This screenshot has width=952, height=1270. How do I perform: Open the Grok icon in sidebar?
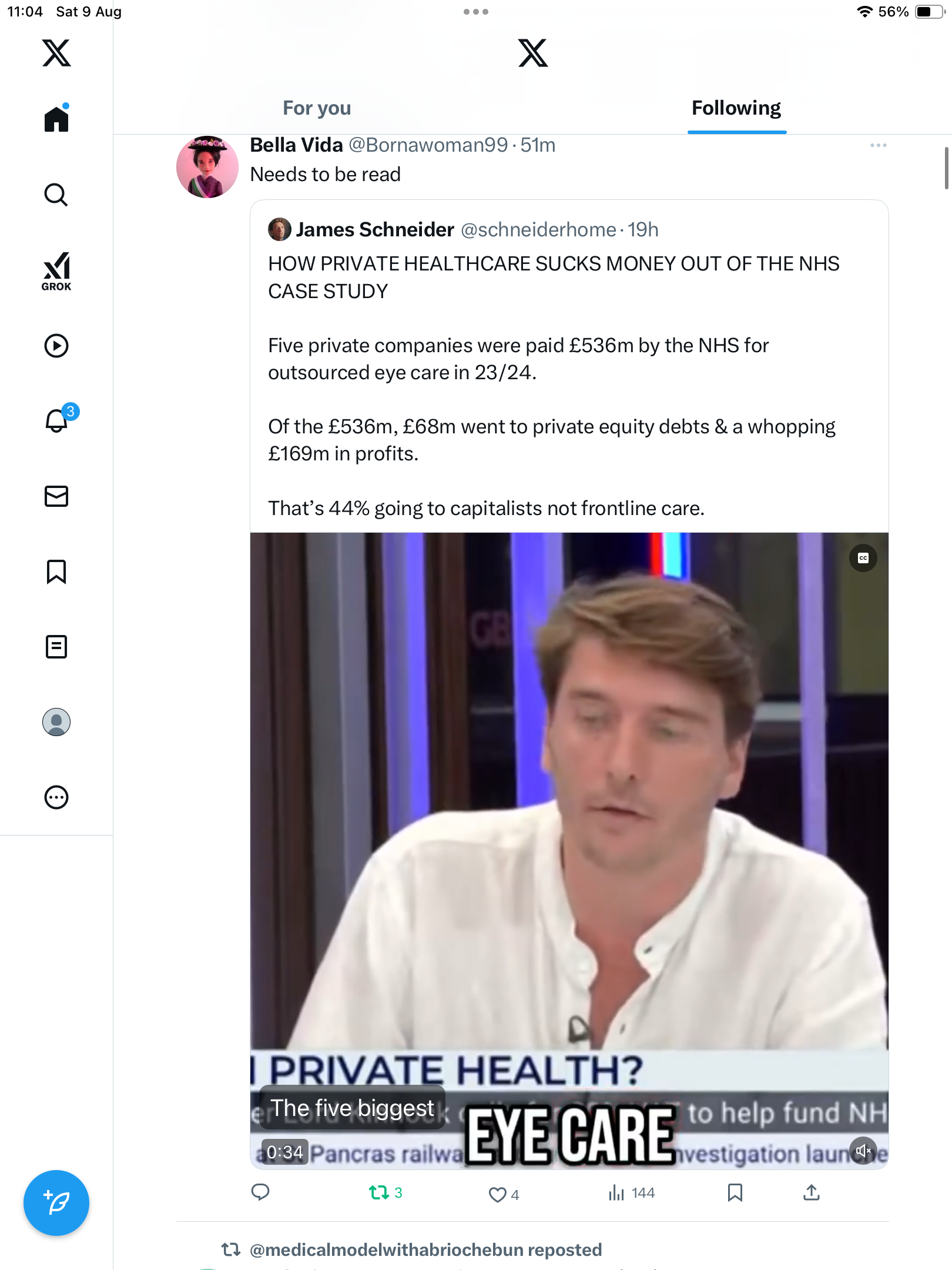coord(56,272)
